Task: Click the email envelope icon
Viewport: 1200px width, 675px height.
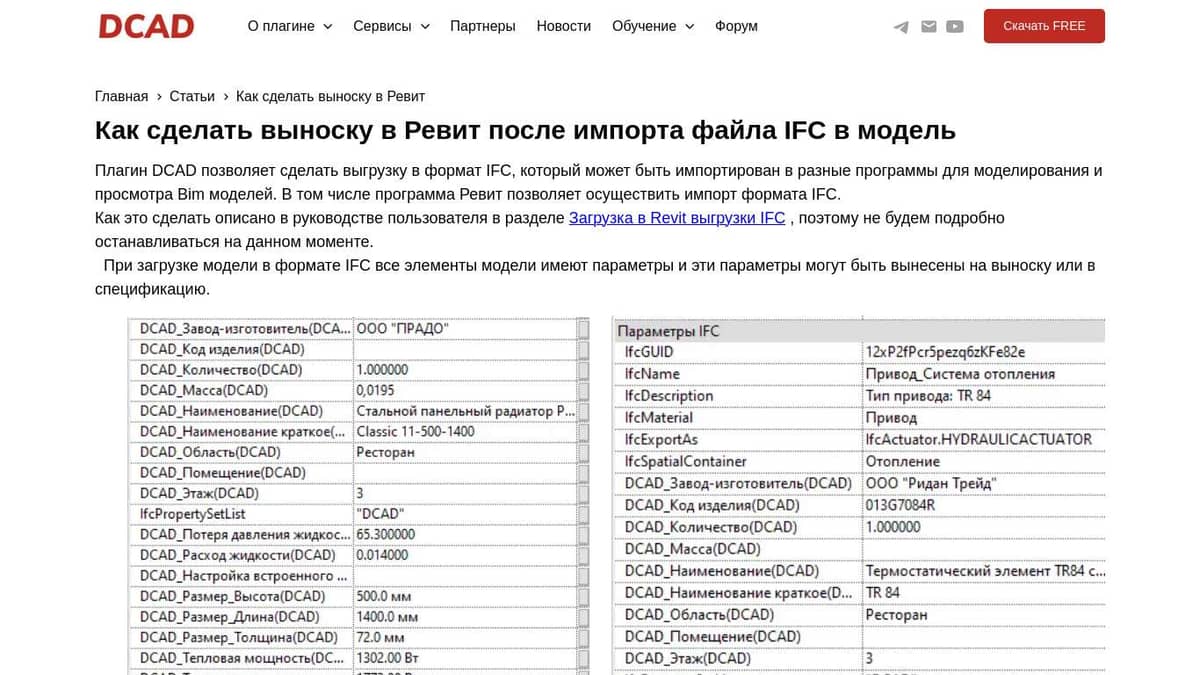Action: [x=929, y=27]
